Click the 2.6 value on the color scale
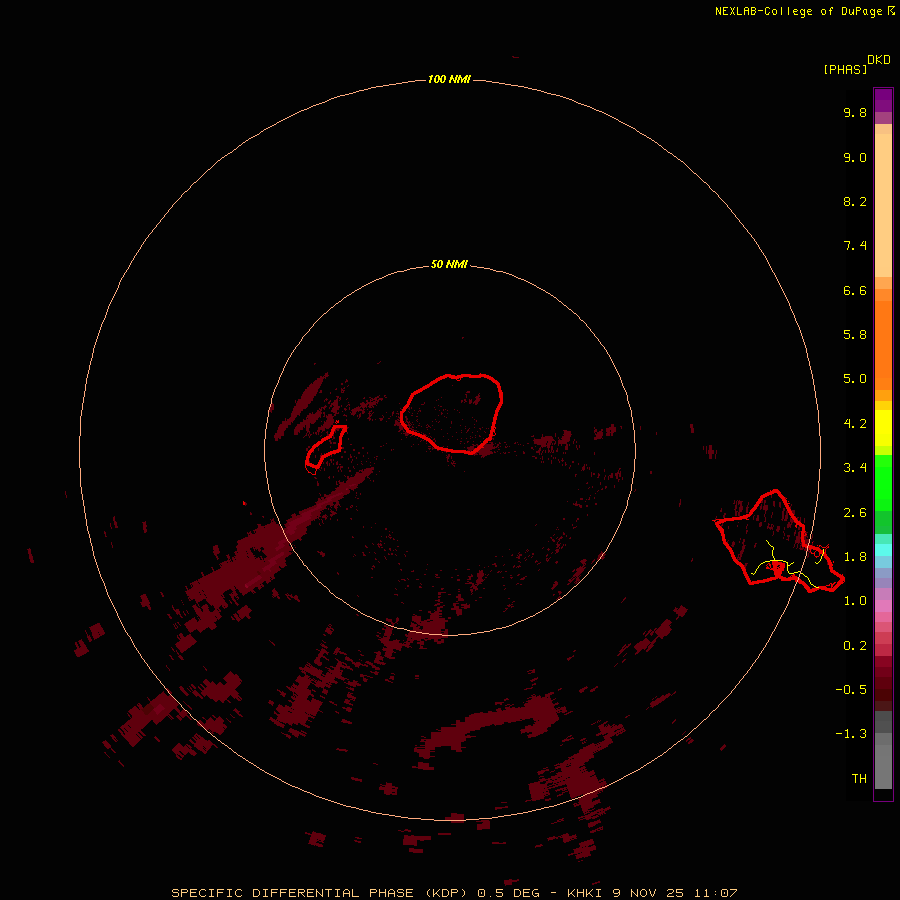The height and width of the screenshot is (900, 900). pyautogui.click(x=855, y=512)
